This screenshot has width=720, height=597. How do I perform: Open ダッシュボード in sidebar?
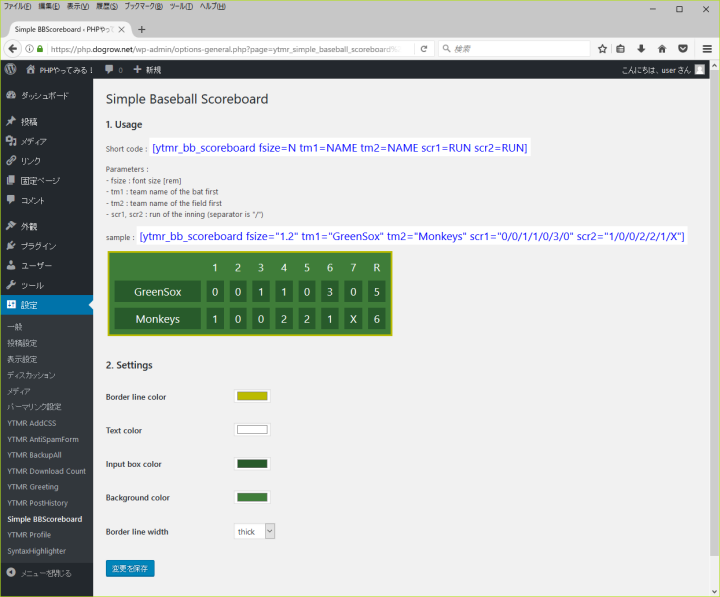tap(47, 96)
